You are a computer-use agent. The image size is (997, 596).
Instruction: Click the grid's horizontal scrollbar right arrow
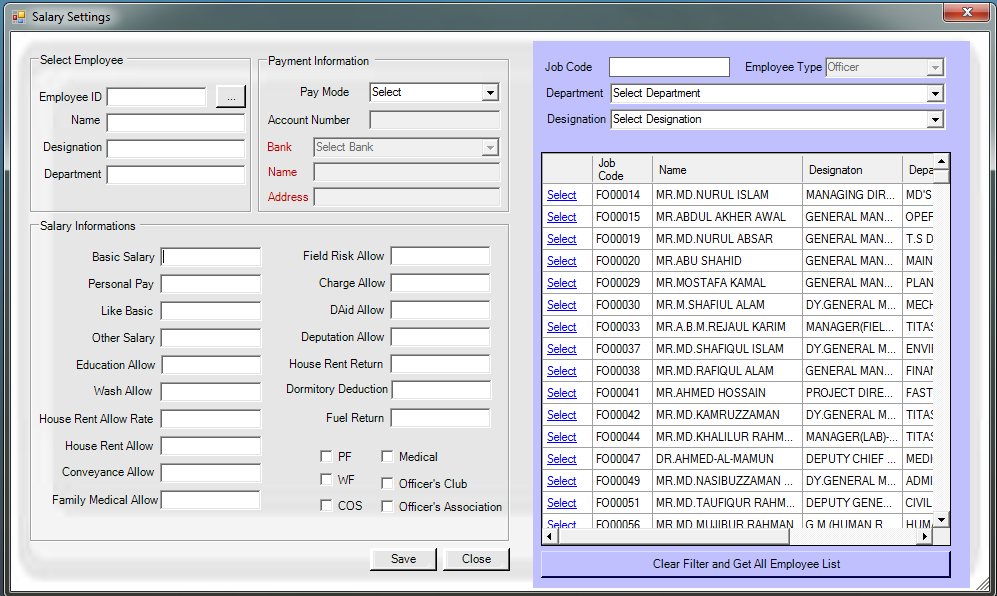coord(925,537)
